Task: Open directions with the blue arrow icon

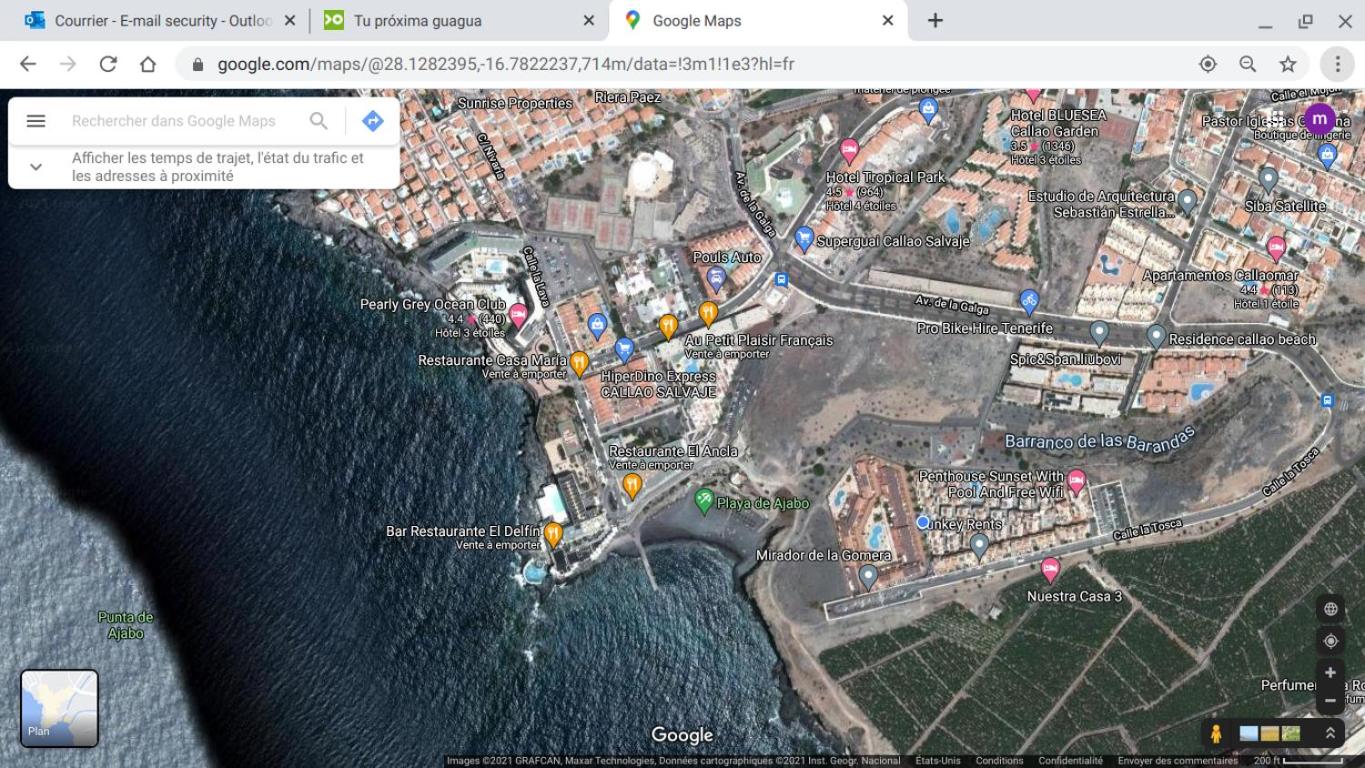Action: tap(373, 121)
